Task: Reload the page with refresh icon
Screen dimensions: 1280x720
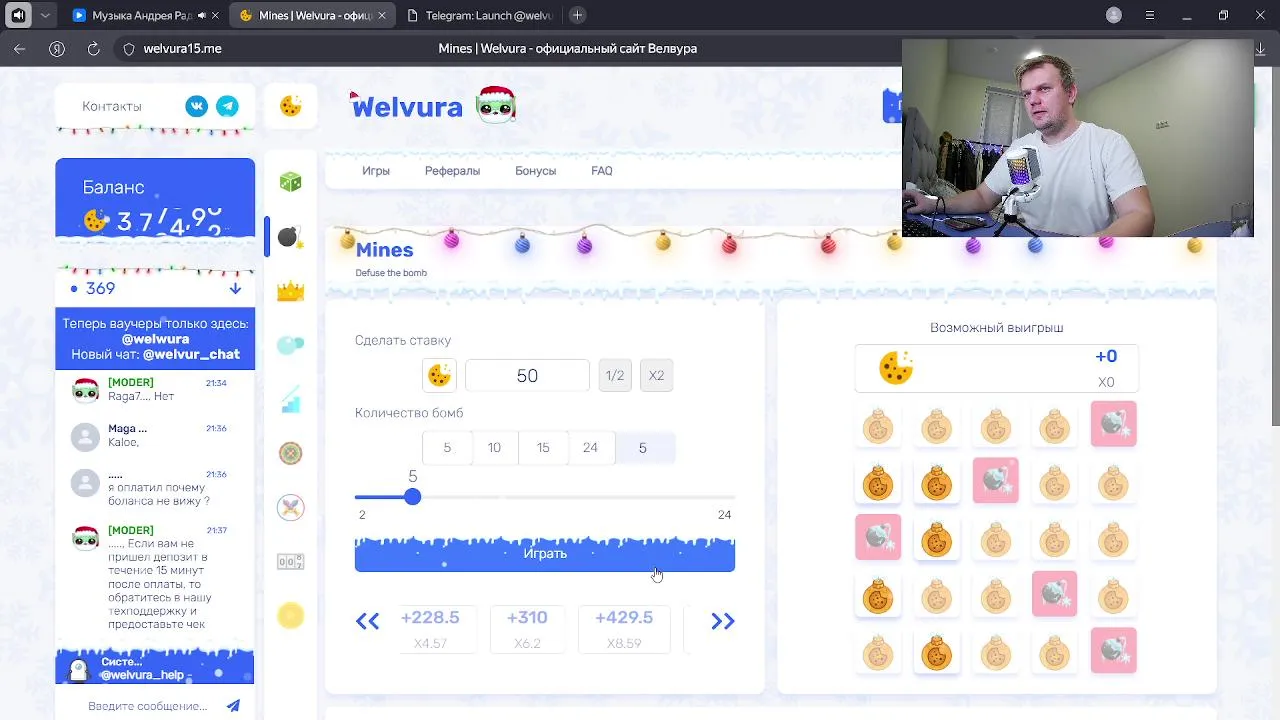Action: [x=94, y=48]
